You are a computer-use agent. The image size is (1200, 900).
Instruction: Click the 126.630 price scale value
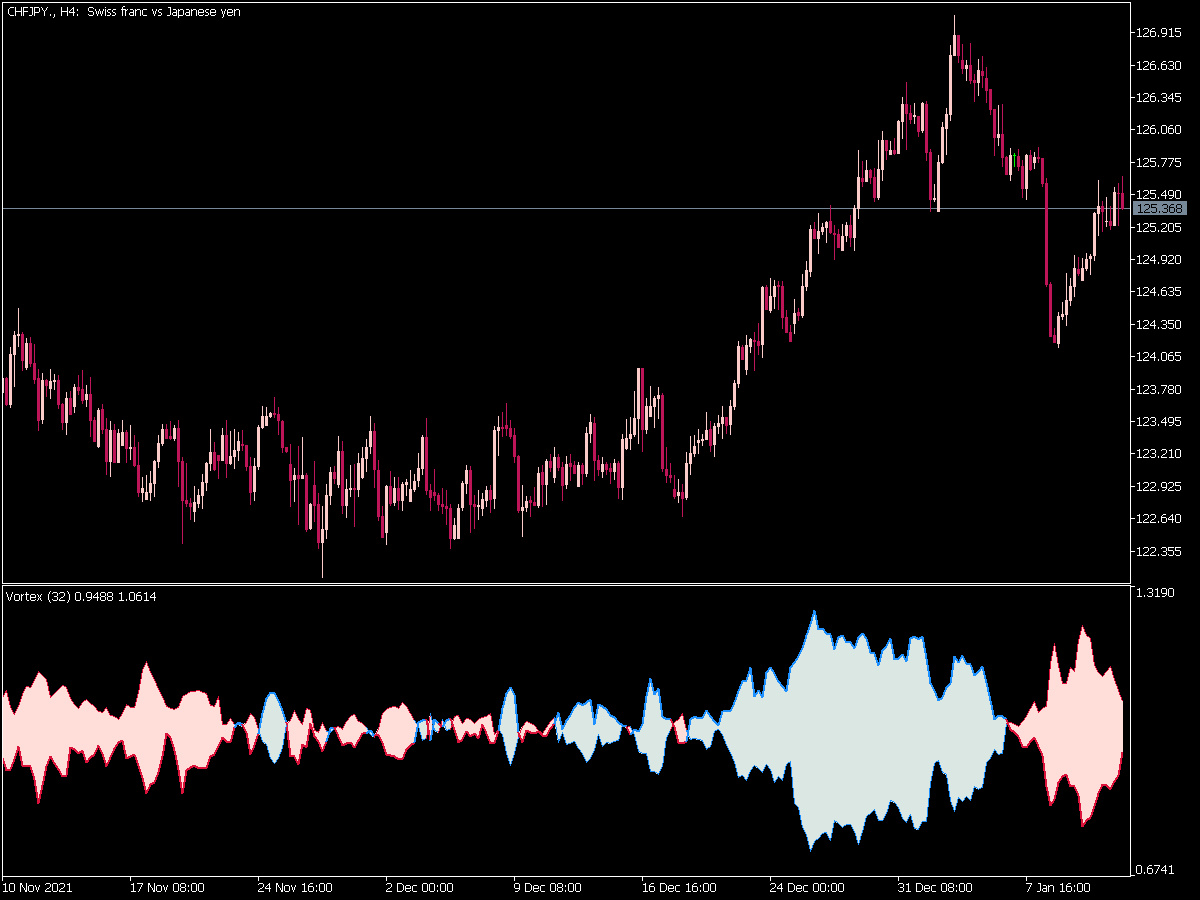tap(1160, 66)
